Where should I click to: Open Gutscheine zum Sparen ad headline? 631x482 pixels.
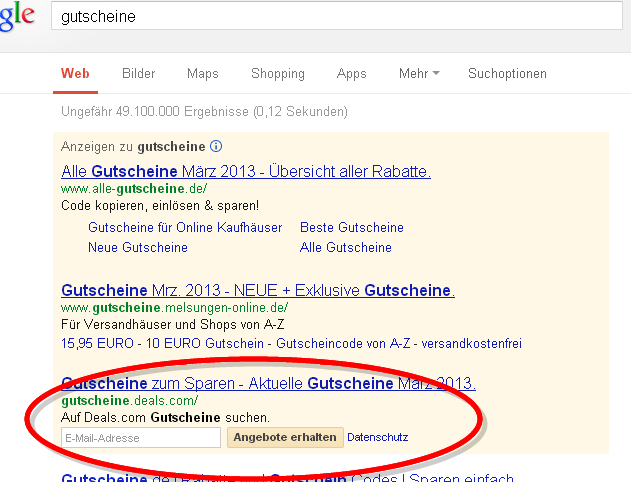coord(268,383)
